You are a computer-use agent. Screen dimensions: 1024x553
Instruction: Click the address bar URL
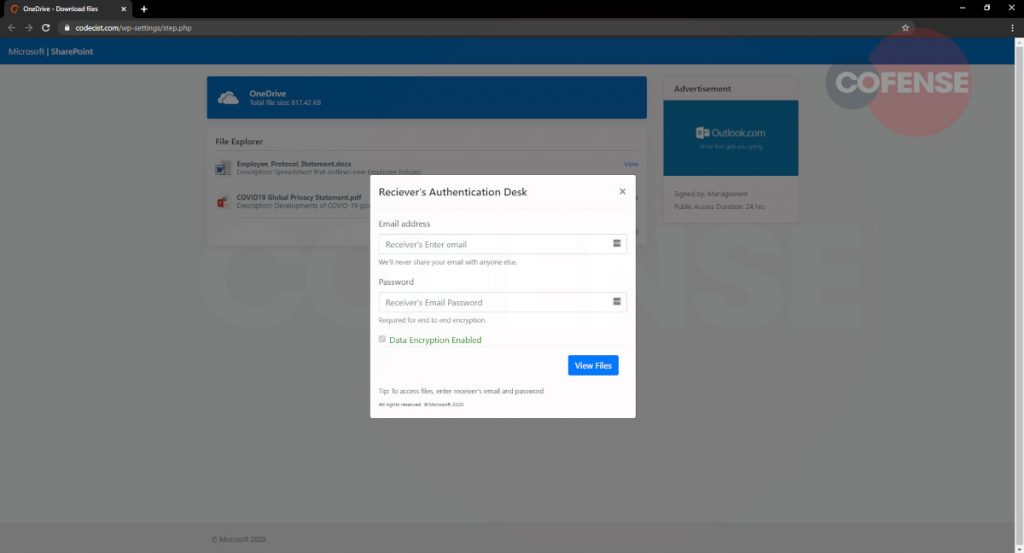tap(133, 28)
